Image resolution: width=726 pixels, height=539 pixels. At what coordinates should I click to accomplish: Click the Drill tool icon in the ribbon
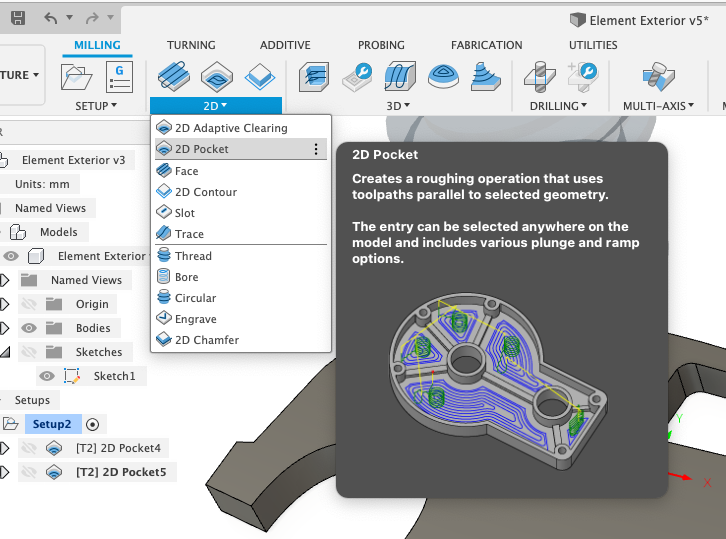point(539,76)
